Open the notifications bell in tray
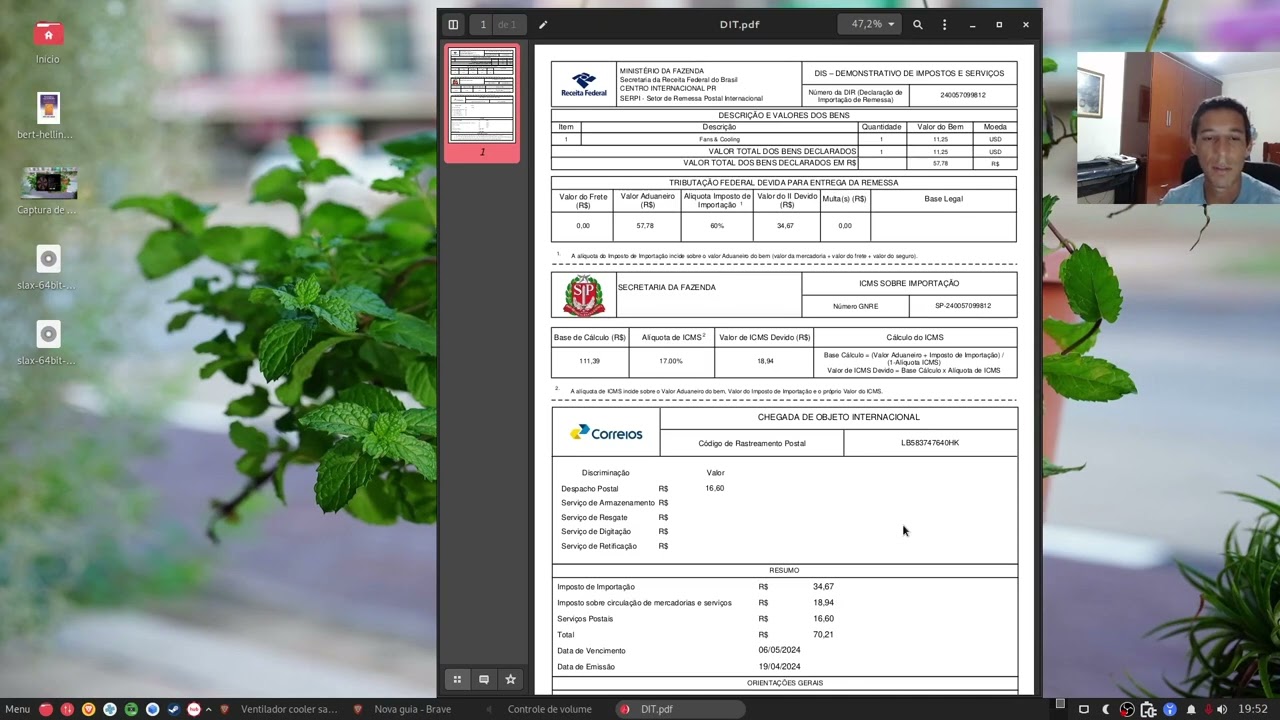The width and height of the screenshot is (1280, 720). pos(1191,709)
